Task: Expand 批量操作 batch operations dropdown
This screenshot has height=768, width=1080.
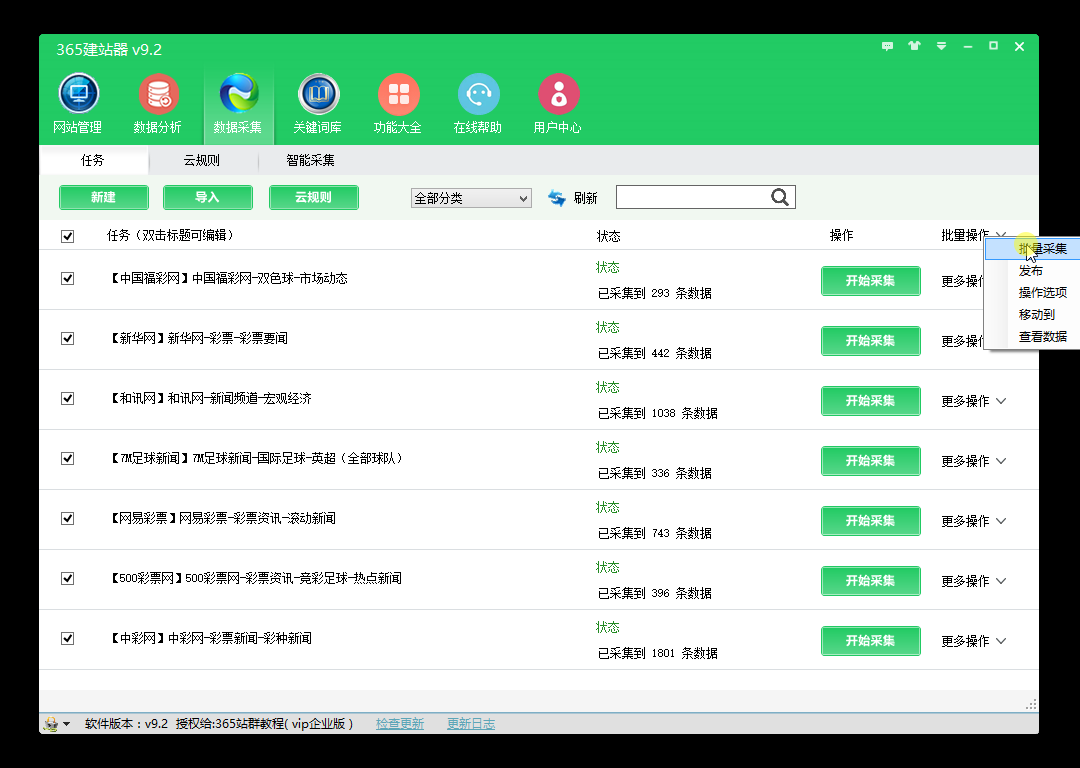Action: (x=973, y=236)
